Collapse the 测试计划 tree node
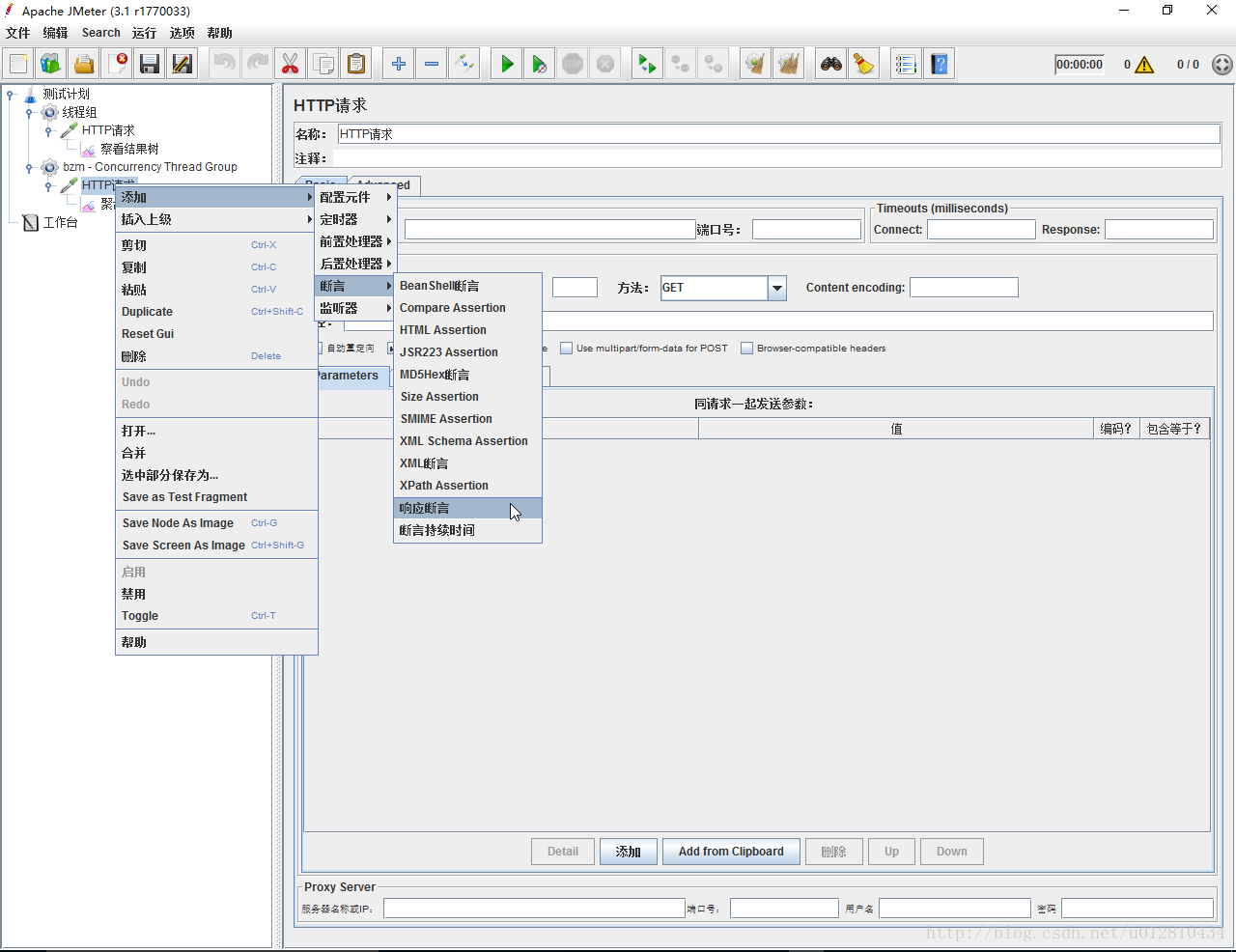 (x=10, y=94)
